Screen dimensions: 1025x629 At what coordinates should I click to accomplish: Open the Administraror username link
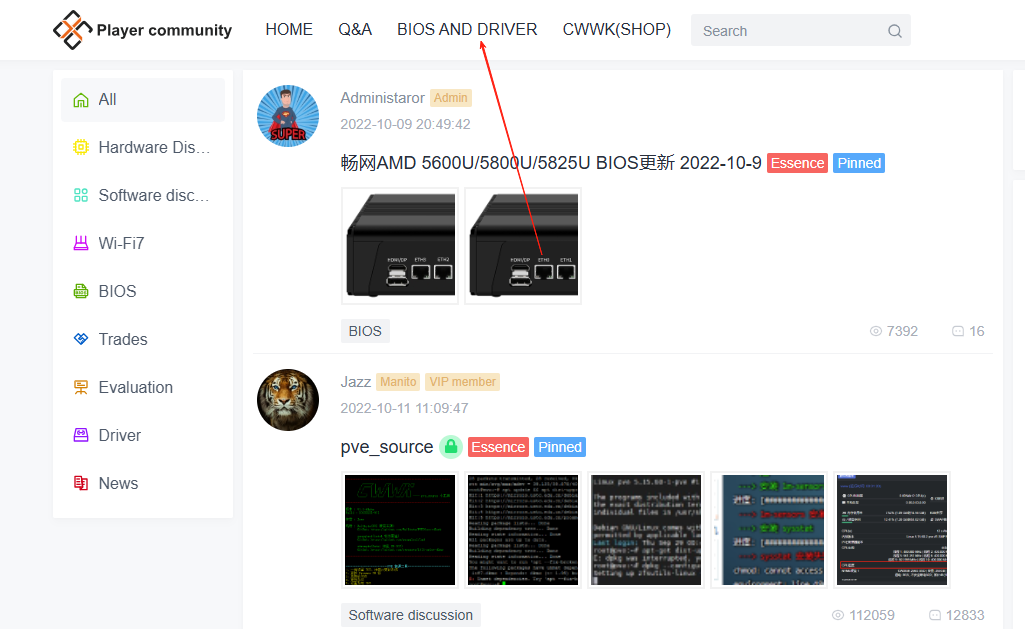point(382,97)
